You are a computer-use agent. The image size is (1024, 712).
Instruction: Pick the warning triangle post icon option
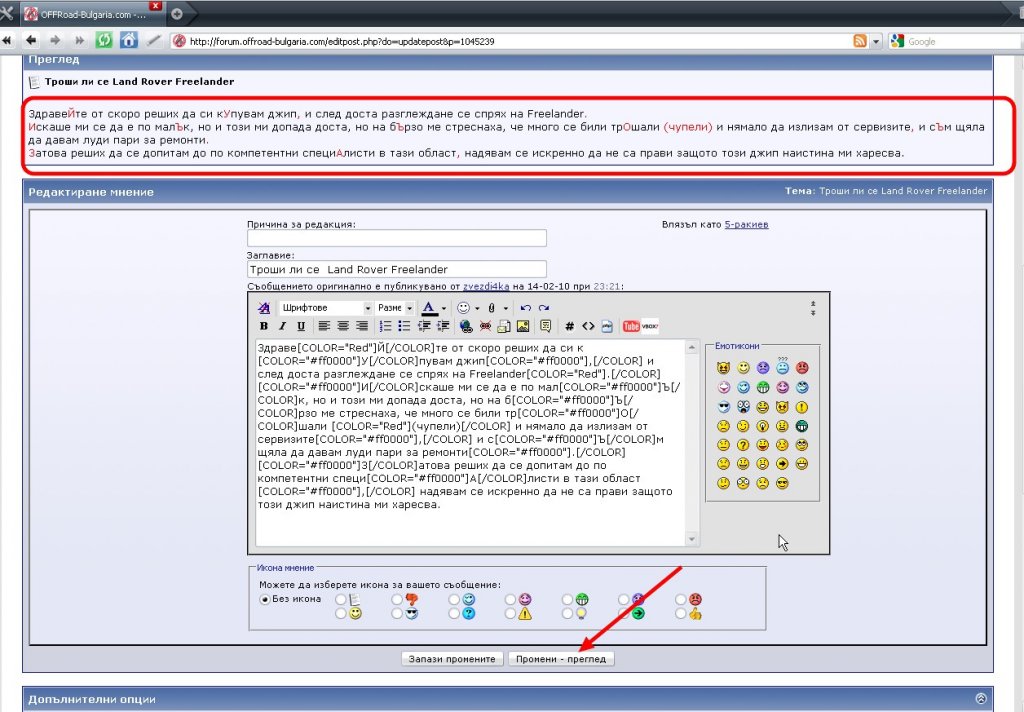(x=511, y=614)
